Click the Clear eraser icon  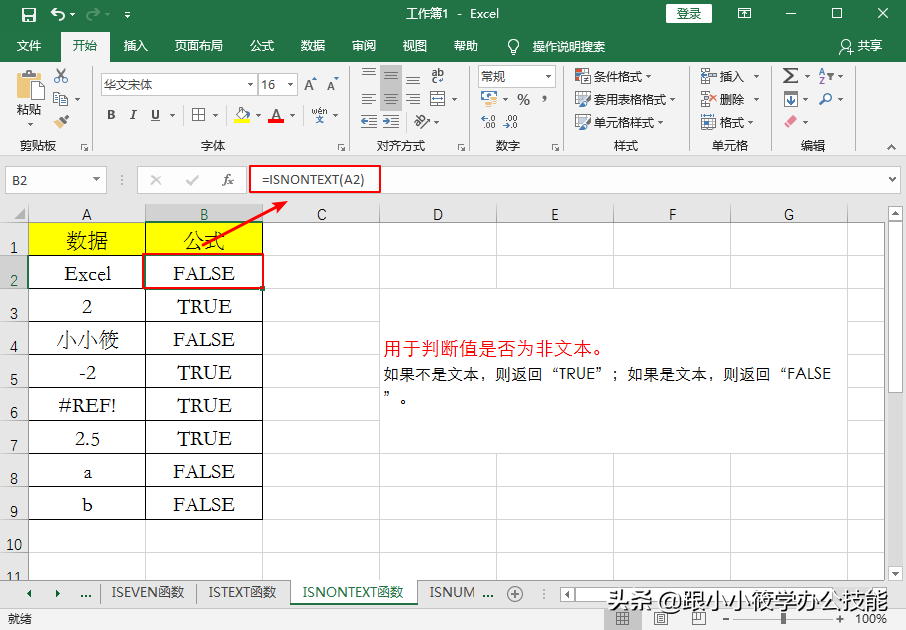pyautogui.click(x=790, y=121)
